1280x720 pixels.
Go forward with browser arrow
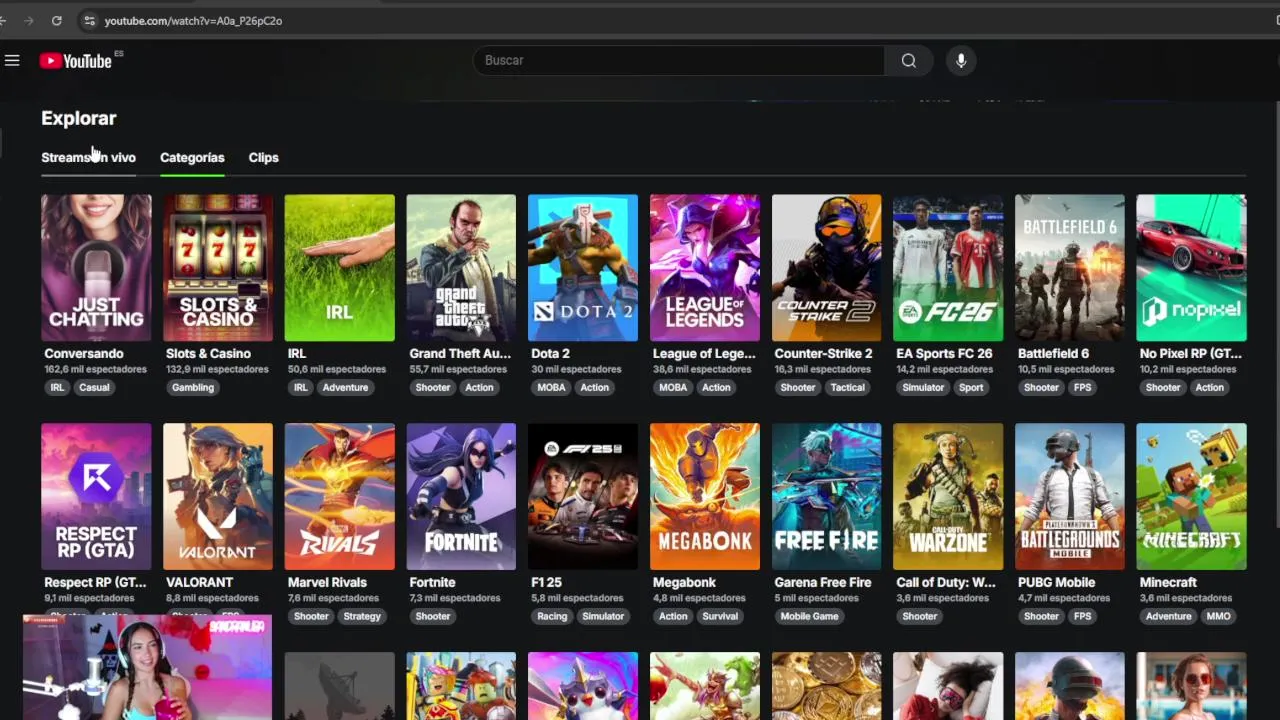pos(28,20)
